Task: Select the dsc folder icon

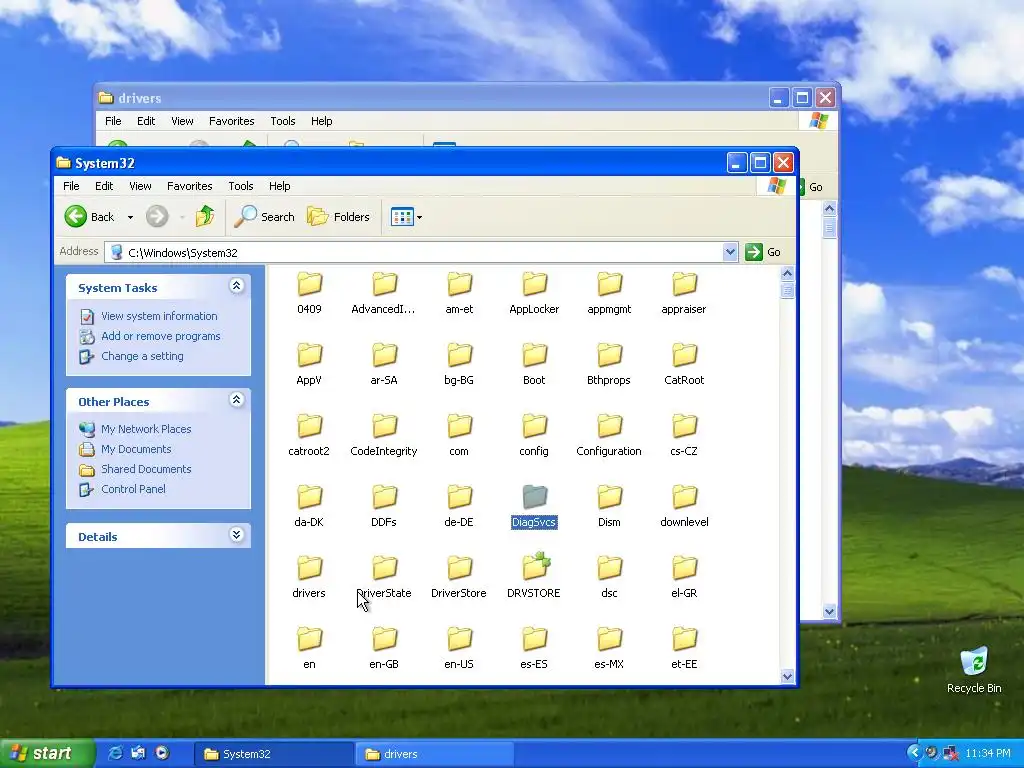Action: 609,568
